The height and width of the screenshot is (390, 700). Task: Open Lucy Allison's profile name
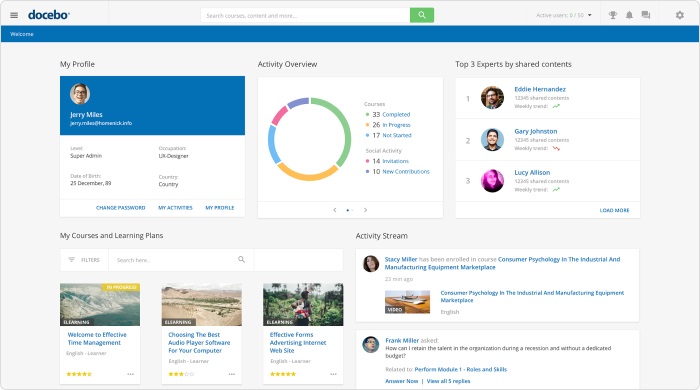click(x=532, y=173)
